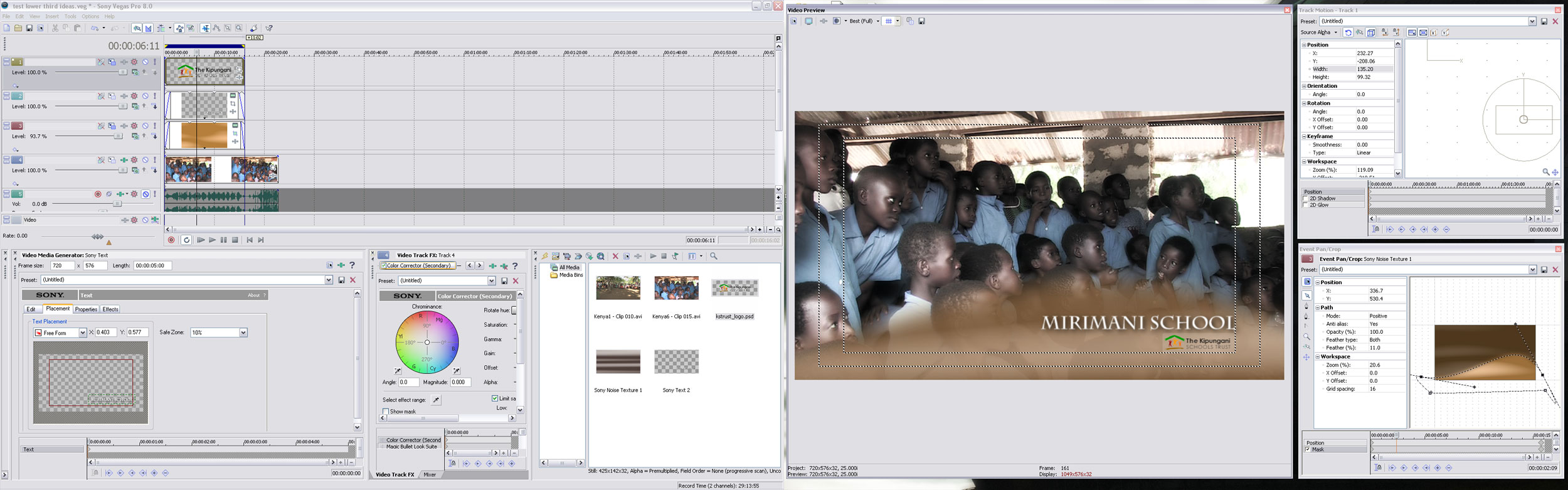Click Remove Selected Media in the media toolbar
Image resolution: width=1568 pixels, height=490 pixels.
[615, 256]
